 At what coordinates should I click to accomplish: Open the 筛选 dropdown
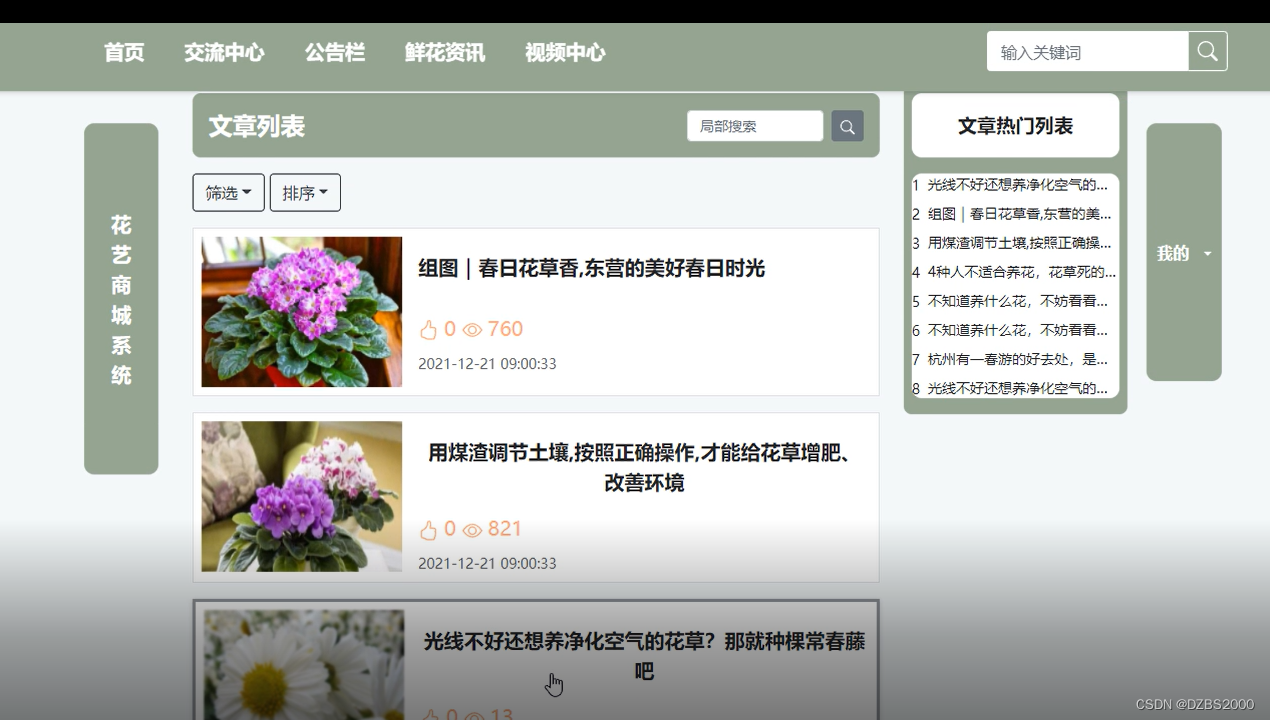[228, 193]
